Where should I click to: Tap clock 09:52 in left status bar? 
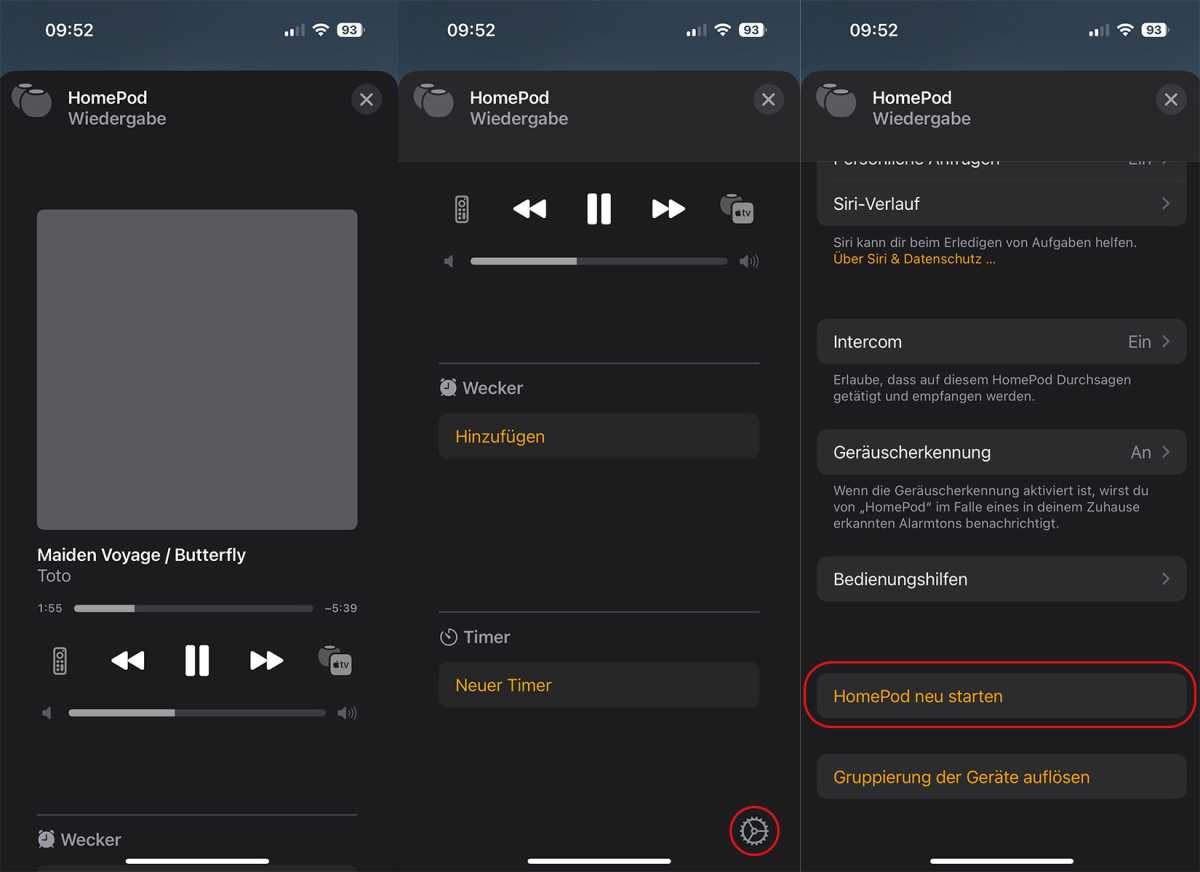coord(69,30)
